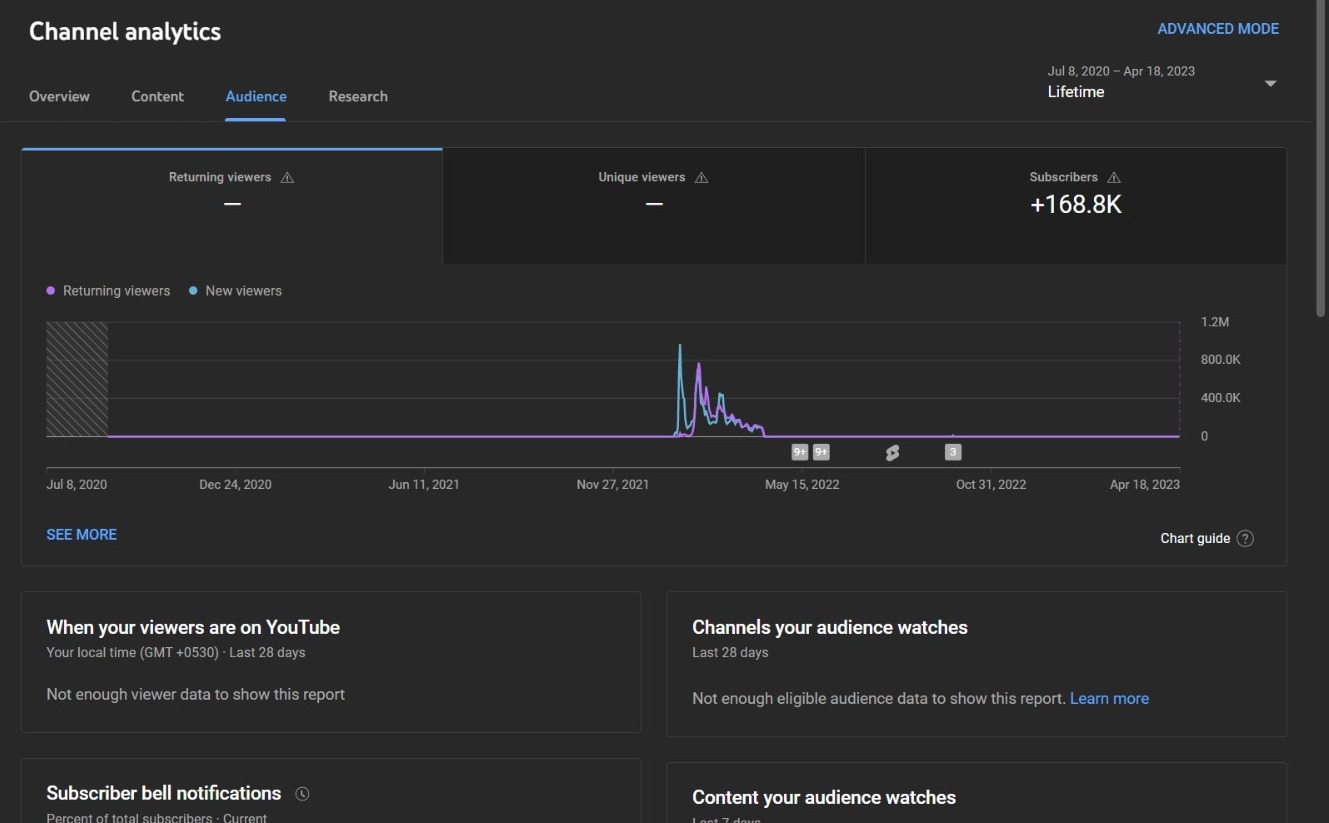Click the +168.8K subscribers value
Image resolution: width=1329 pixels, height=823 pixels.
1076,205
